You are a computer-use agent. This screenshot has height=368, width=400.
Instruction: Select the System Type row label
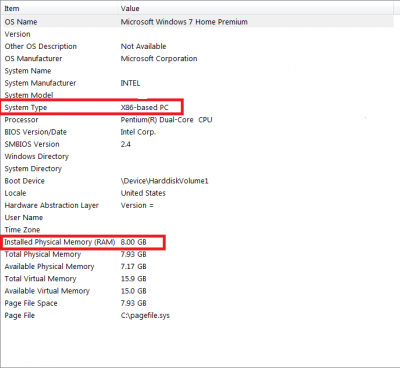[x=26, y=108]
